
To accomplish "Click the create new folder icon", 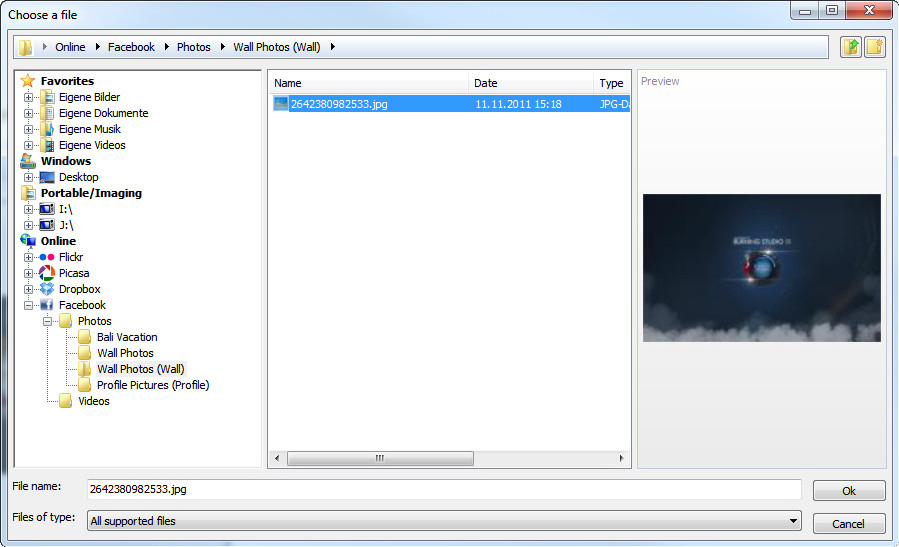I will [x=875, y=47].
